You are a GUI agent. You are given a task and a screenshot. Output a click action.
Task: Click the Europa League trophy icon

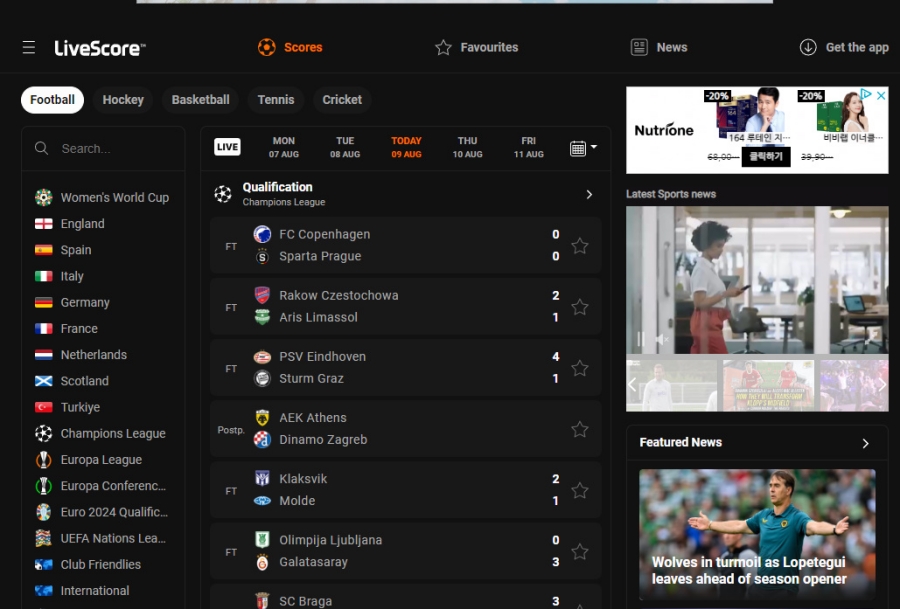pos(44,460)
